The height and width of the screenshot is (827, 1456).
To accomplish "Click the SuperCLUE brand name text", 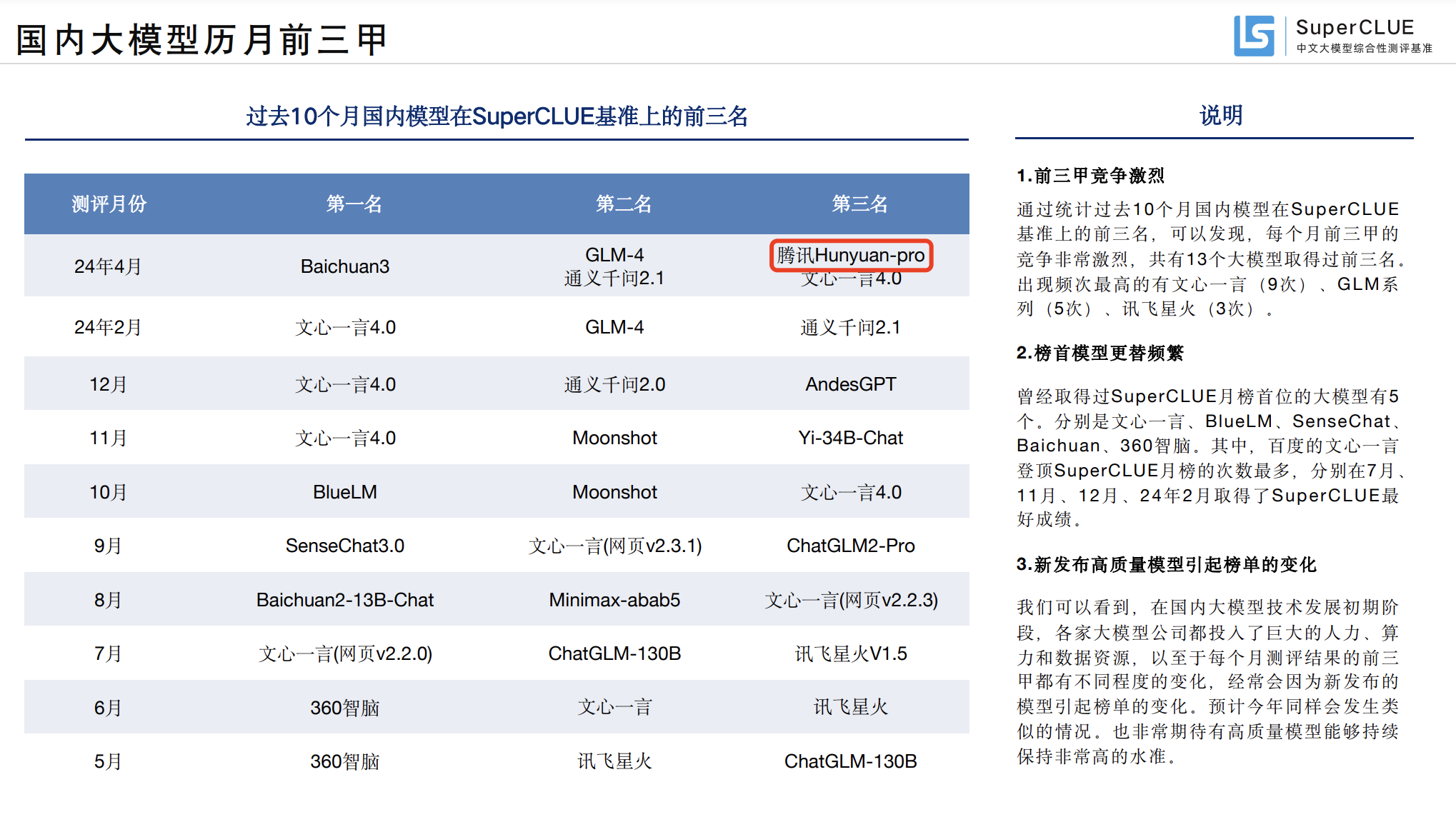I will click(x=1355, y=27).
